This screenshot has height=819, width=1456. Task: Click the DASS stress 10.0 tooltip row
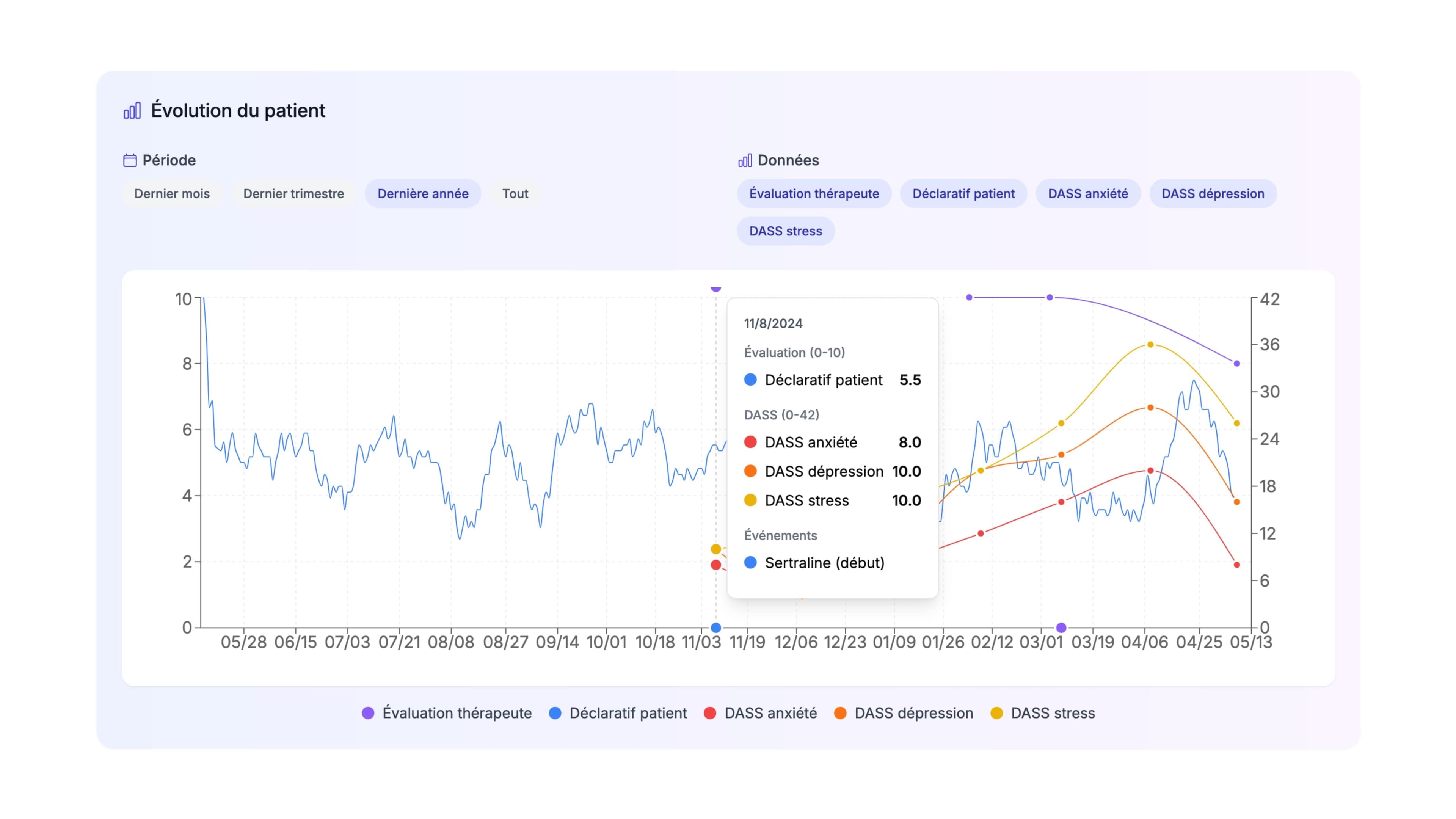[x=833, y=501]
